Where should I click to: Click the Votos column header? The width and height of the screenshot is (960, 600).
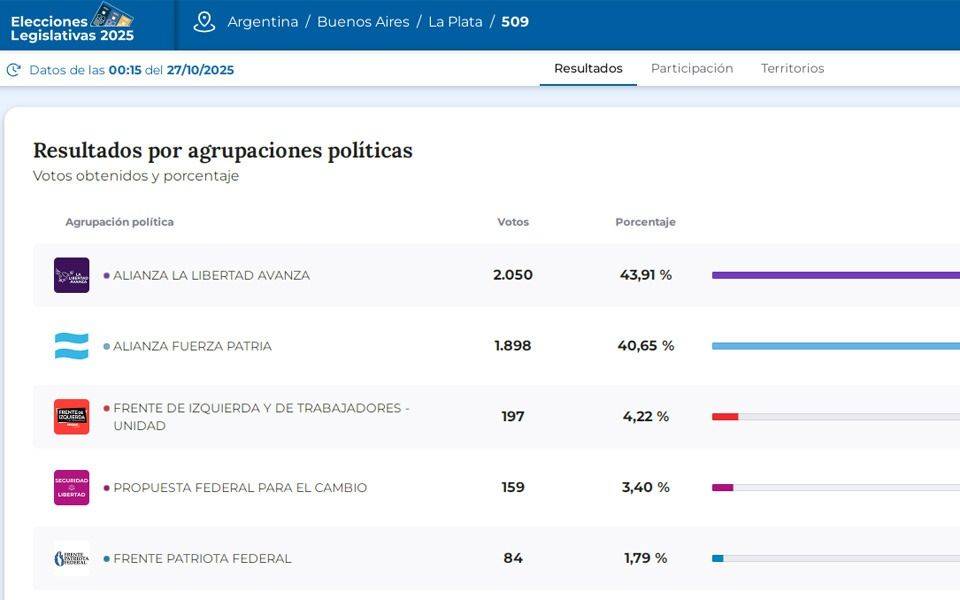pyautogui.click(x=513, y=222)
